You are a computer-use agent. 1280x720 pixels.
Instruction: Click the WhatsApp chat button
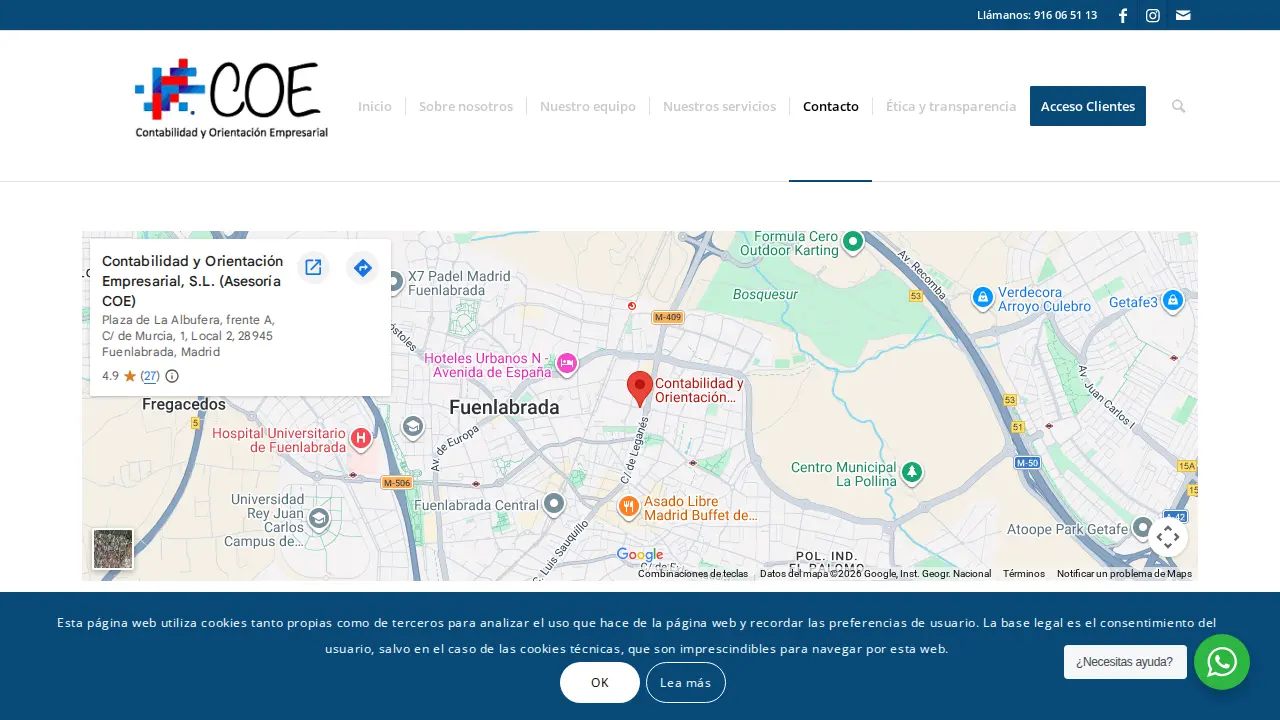pos(1222,662)
